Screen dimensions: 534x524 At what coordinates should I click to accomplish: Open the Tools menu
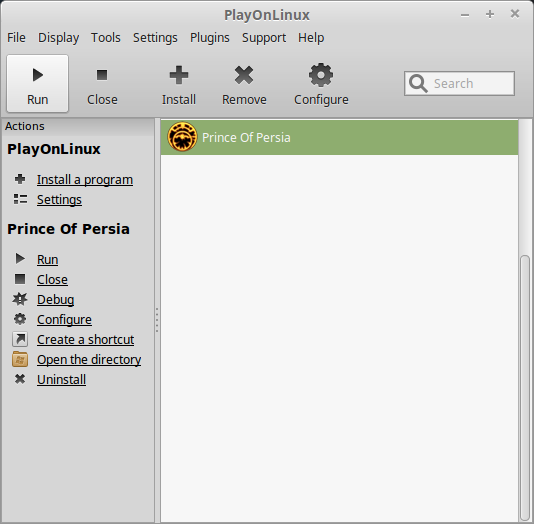tap(106, 37)
